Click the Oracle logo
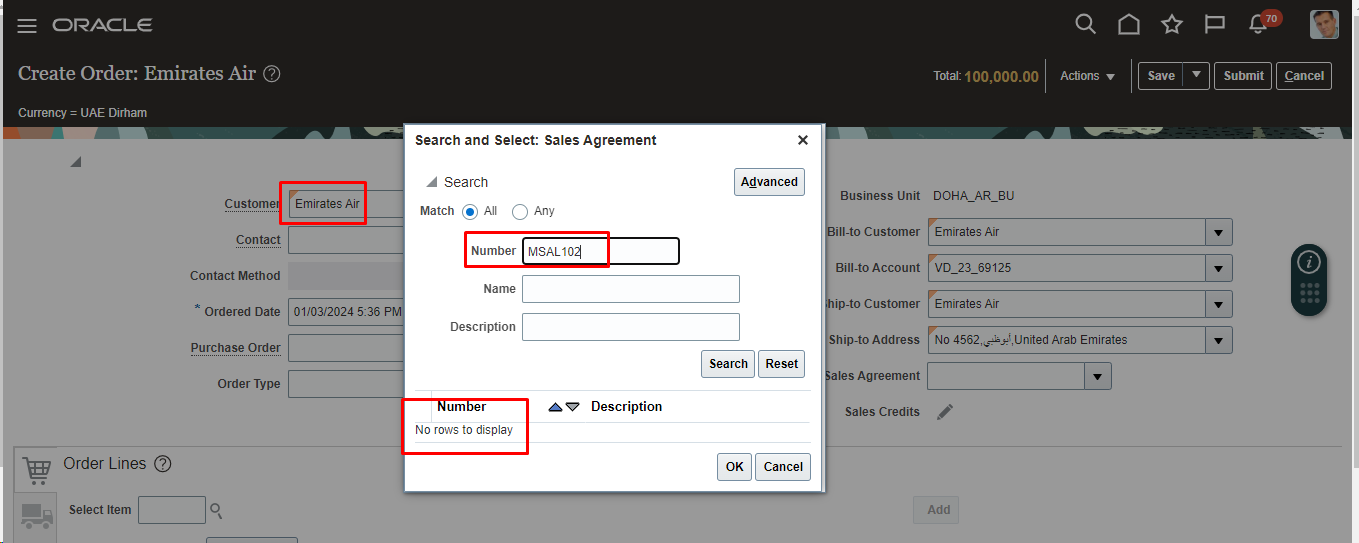1359x543 pixels. [x=102, y=25]
